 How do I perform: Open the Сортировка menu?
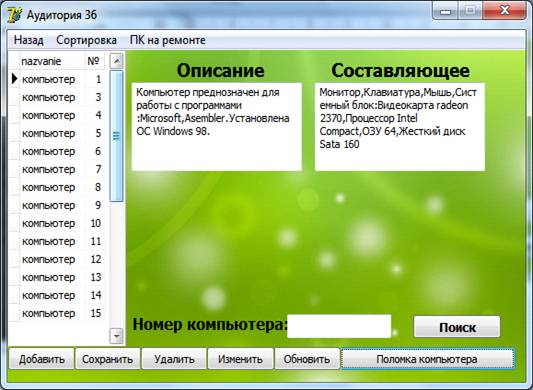click(86, 40)
